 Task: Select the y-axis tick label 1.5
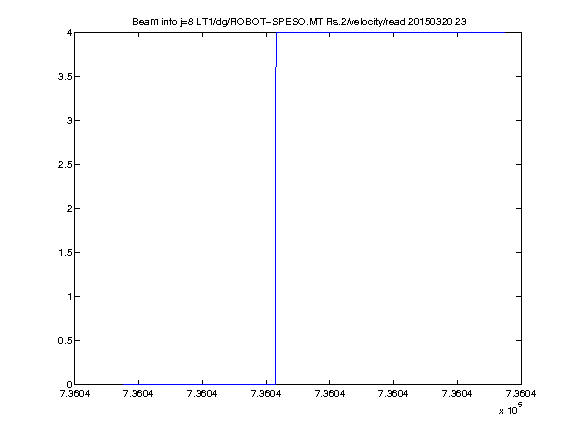(x=65, y=252)
